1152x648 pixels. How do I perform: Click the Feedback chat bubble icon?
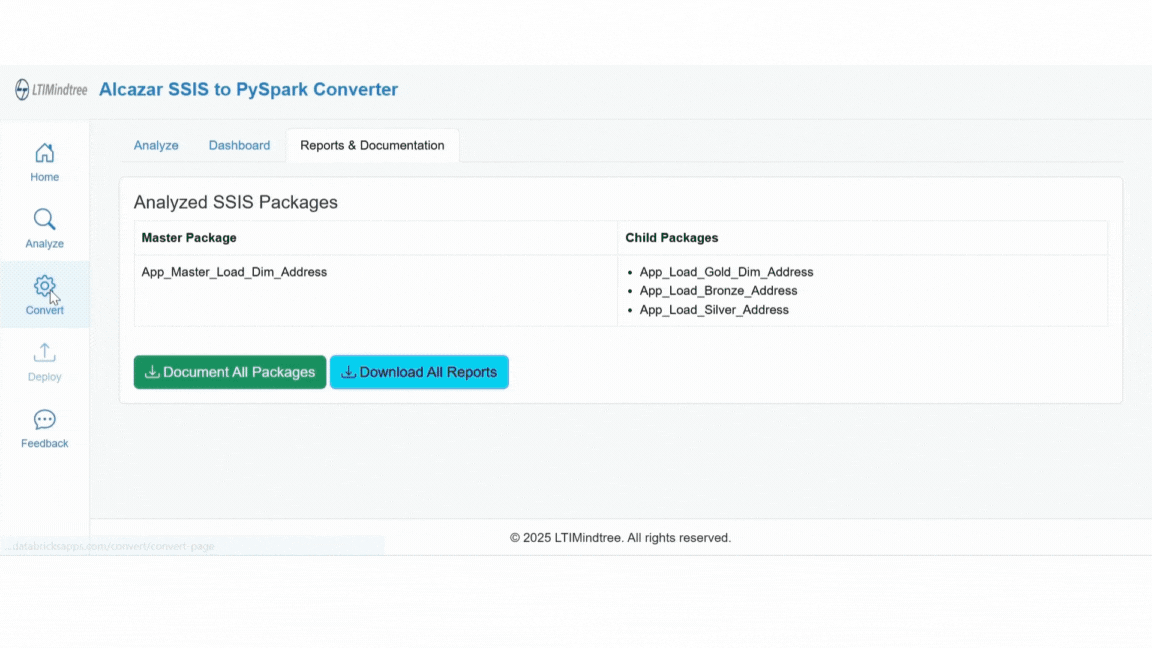(x=44, y=419)
